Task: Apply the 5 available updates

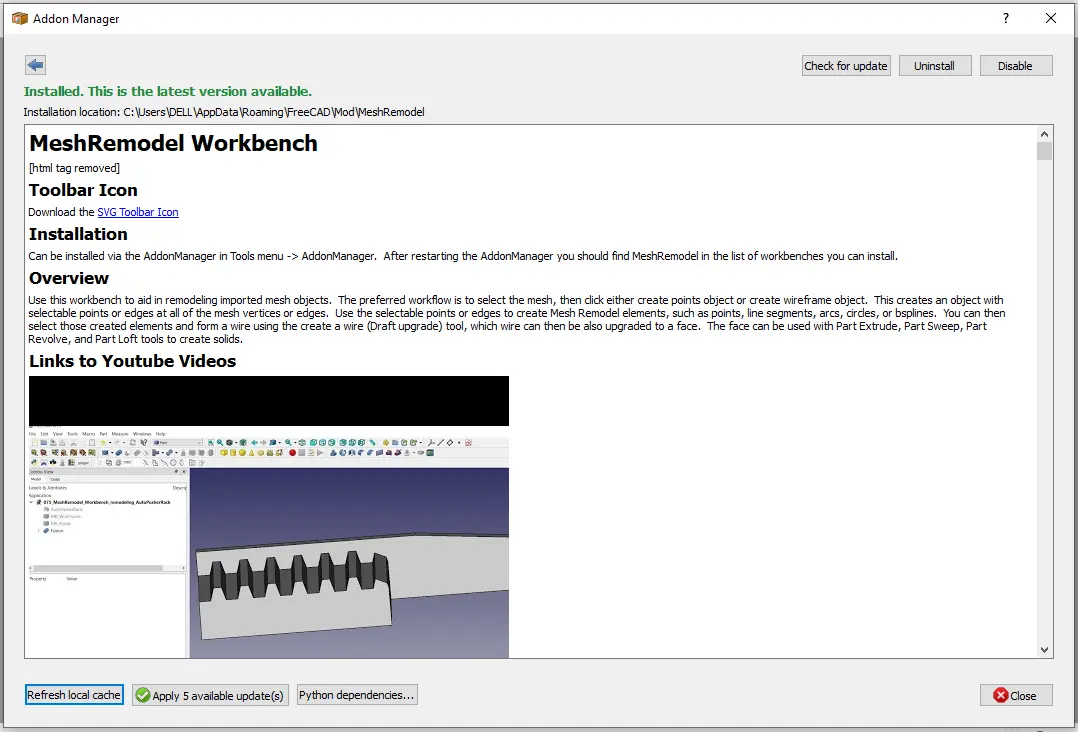Action: click(x=210, y=694)
